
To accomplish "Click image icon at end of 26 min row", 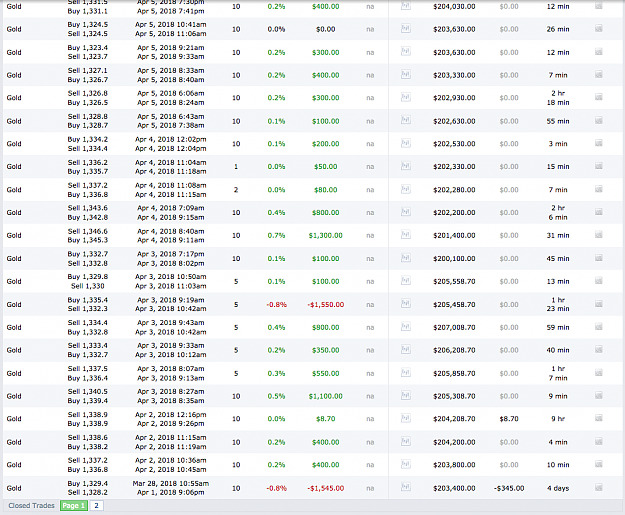I will pos(599,29).
